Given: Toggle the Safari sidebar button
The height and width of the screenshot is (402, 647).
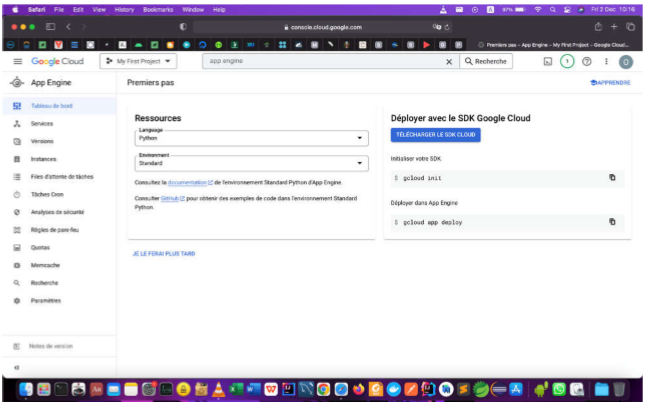Looking at the screenshot, I should (x=50, y=27).
